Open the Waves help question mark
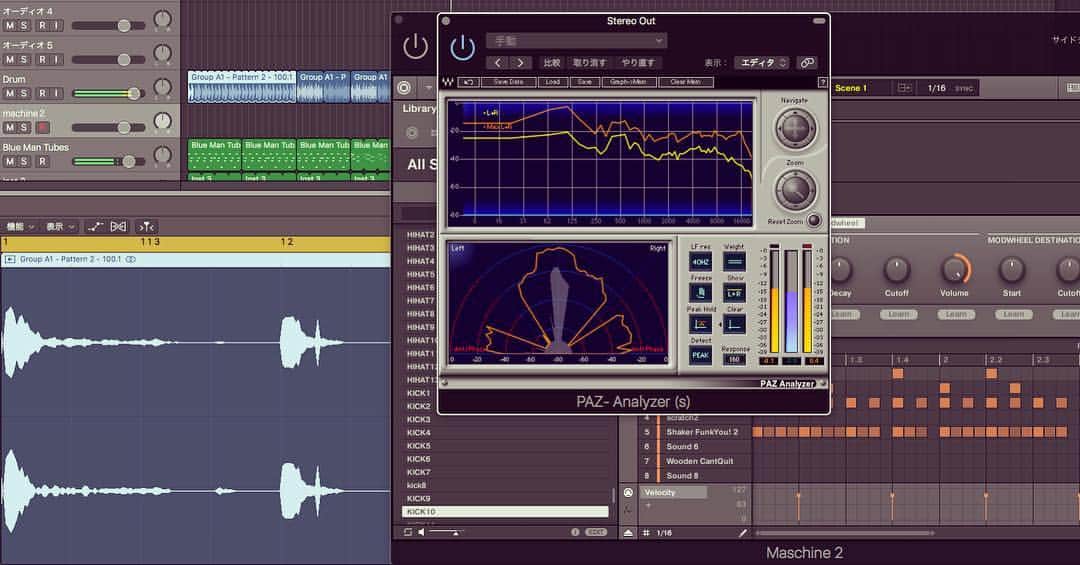Screen dimensions: 1080x565 [822, 82]
